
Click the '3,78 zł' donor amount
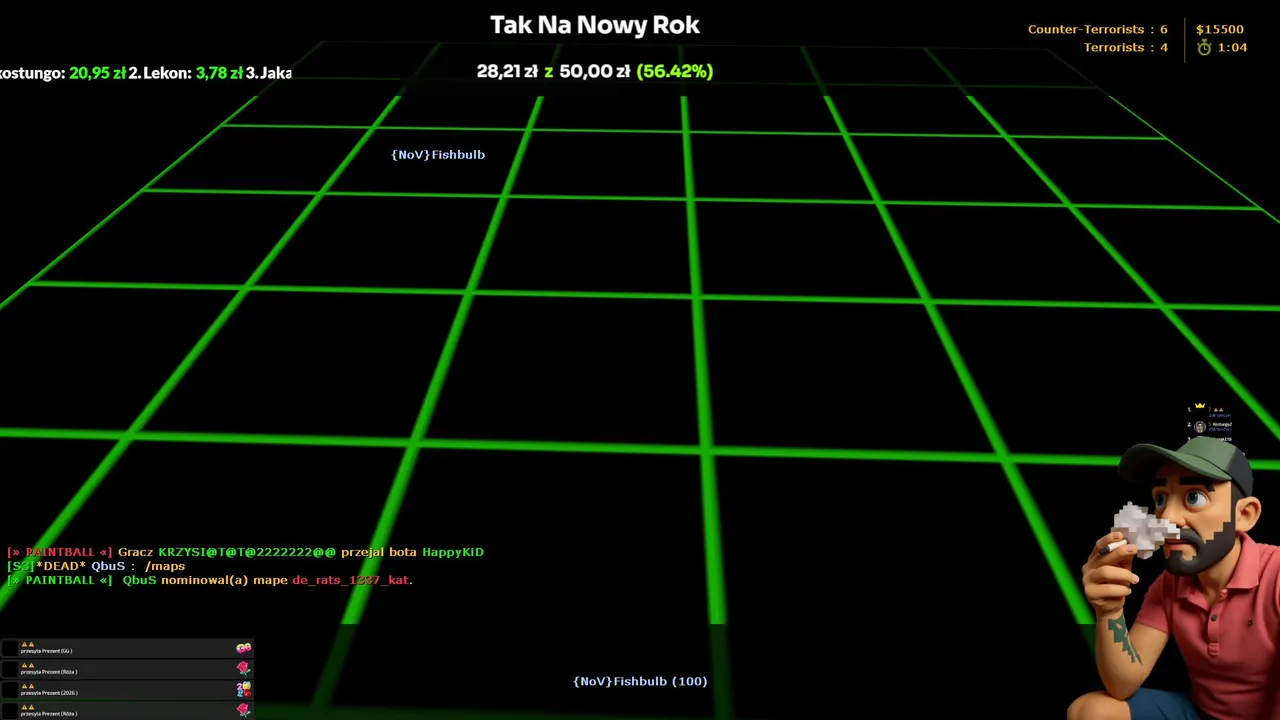pyautogui.click(x=219, y=73)
